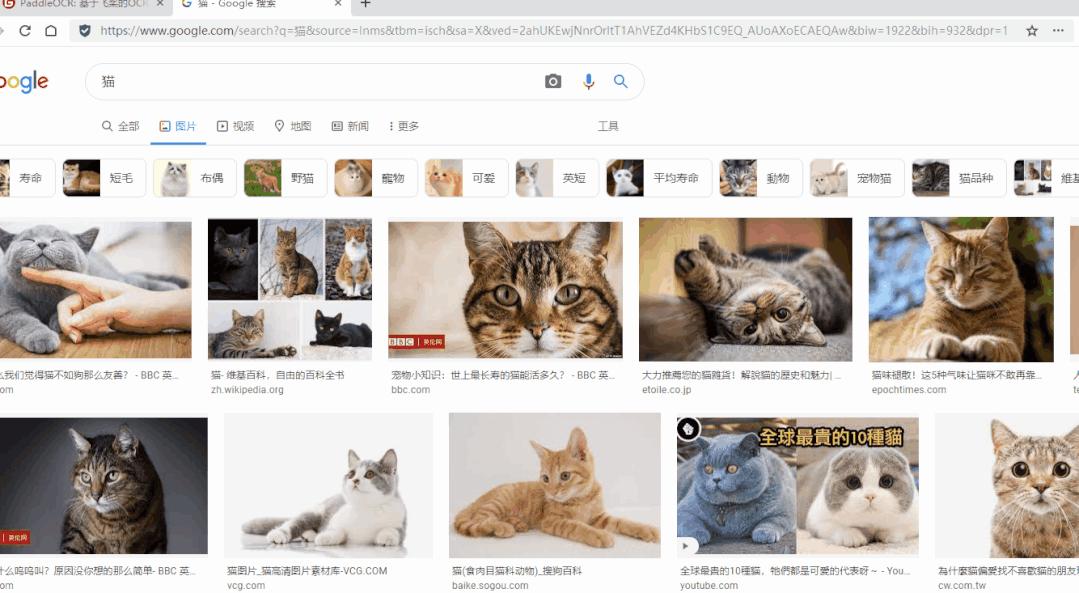Screen dimensions: 1079x593
Task: Open the gray cat being petted image
Action: coord(96,289)
